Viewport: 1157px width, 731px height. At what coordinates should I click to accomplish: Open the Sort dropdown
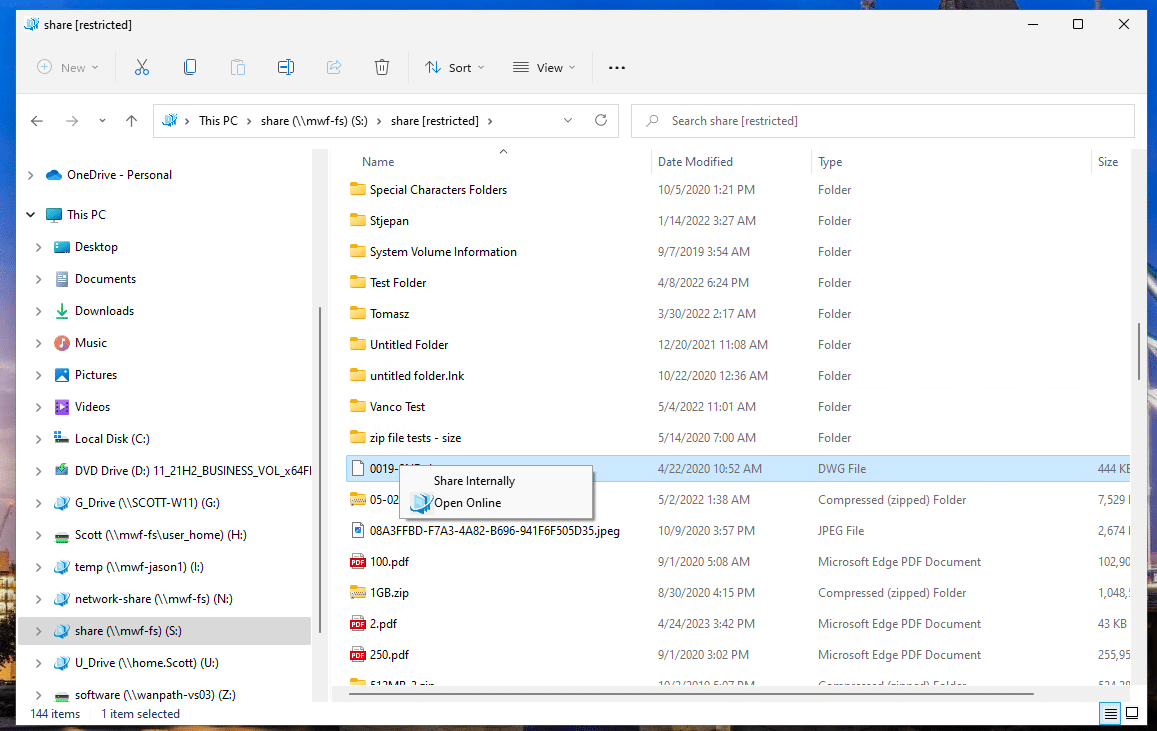[454, 67]
